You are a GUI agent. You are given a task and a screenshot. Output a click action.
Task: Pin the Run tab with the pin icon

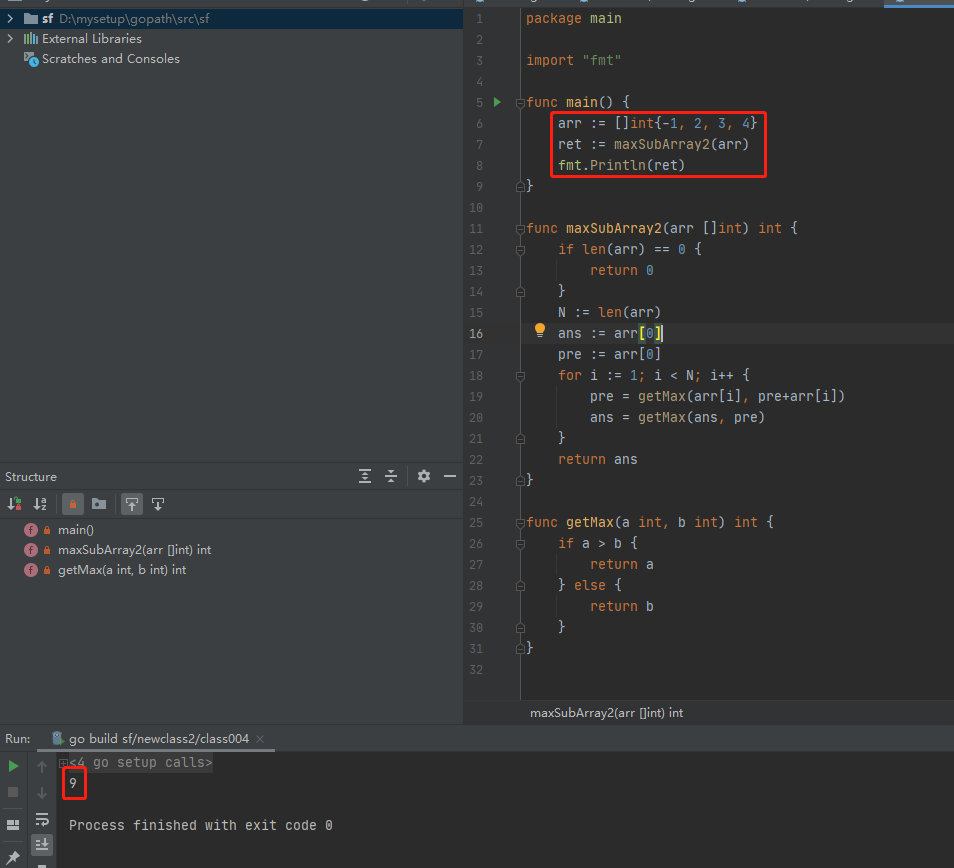(13, 858)
